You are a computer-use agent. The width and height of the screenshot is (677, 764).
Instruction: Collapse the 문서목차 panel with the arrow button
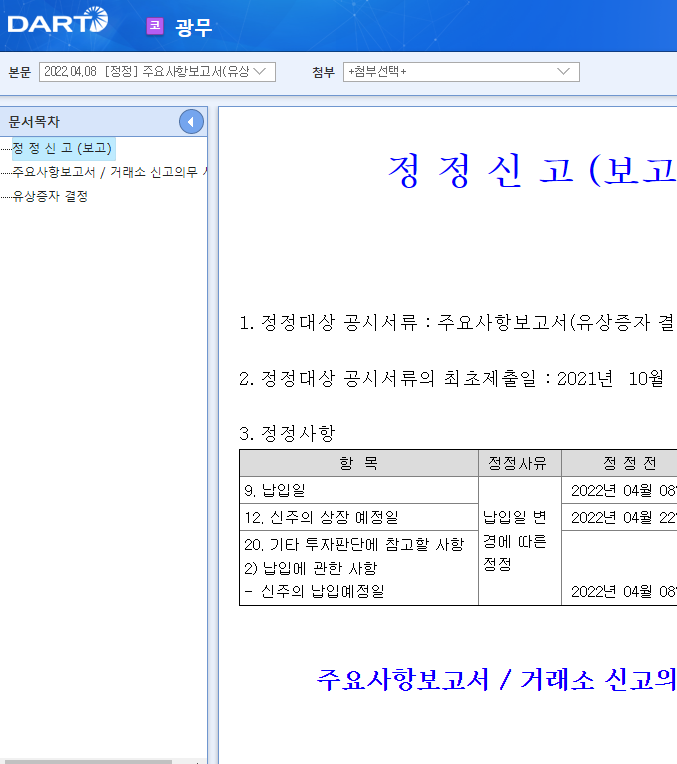pyautogui.click(x=191, y=122)
